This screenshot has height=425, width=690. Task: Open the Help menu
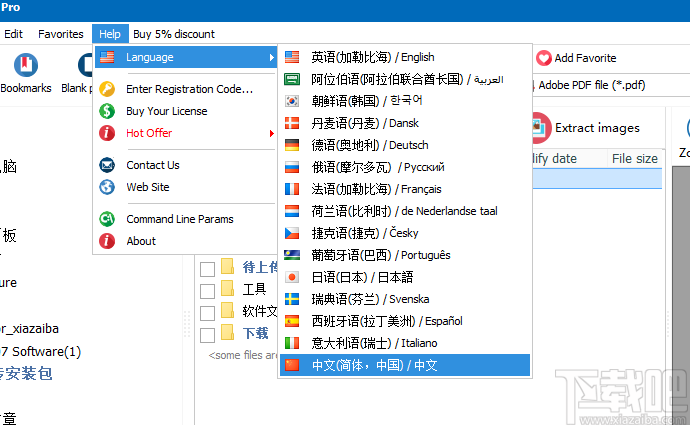tap(110, 34)
